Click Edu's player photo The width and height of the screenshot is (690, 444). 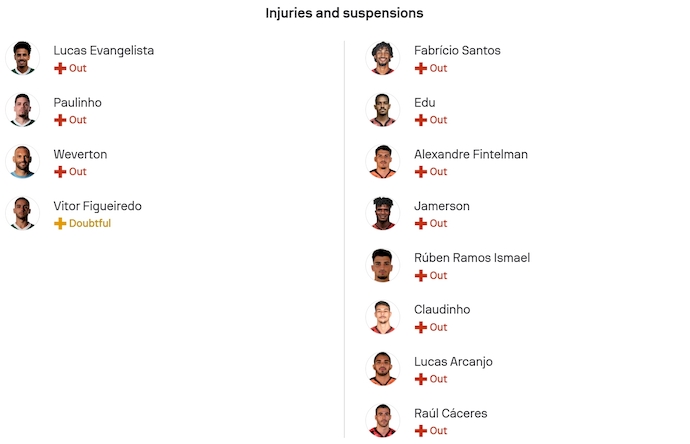point(382,110)
